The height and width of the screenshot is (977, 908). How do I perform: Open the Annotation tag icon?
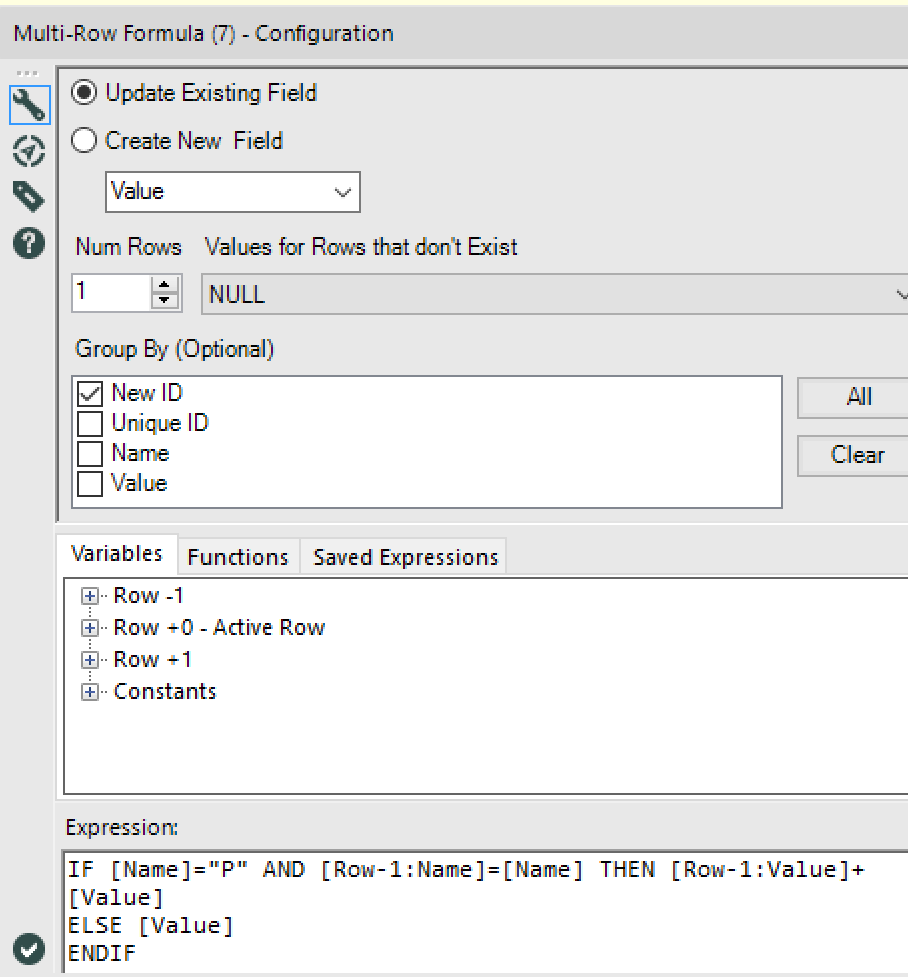28,196
